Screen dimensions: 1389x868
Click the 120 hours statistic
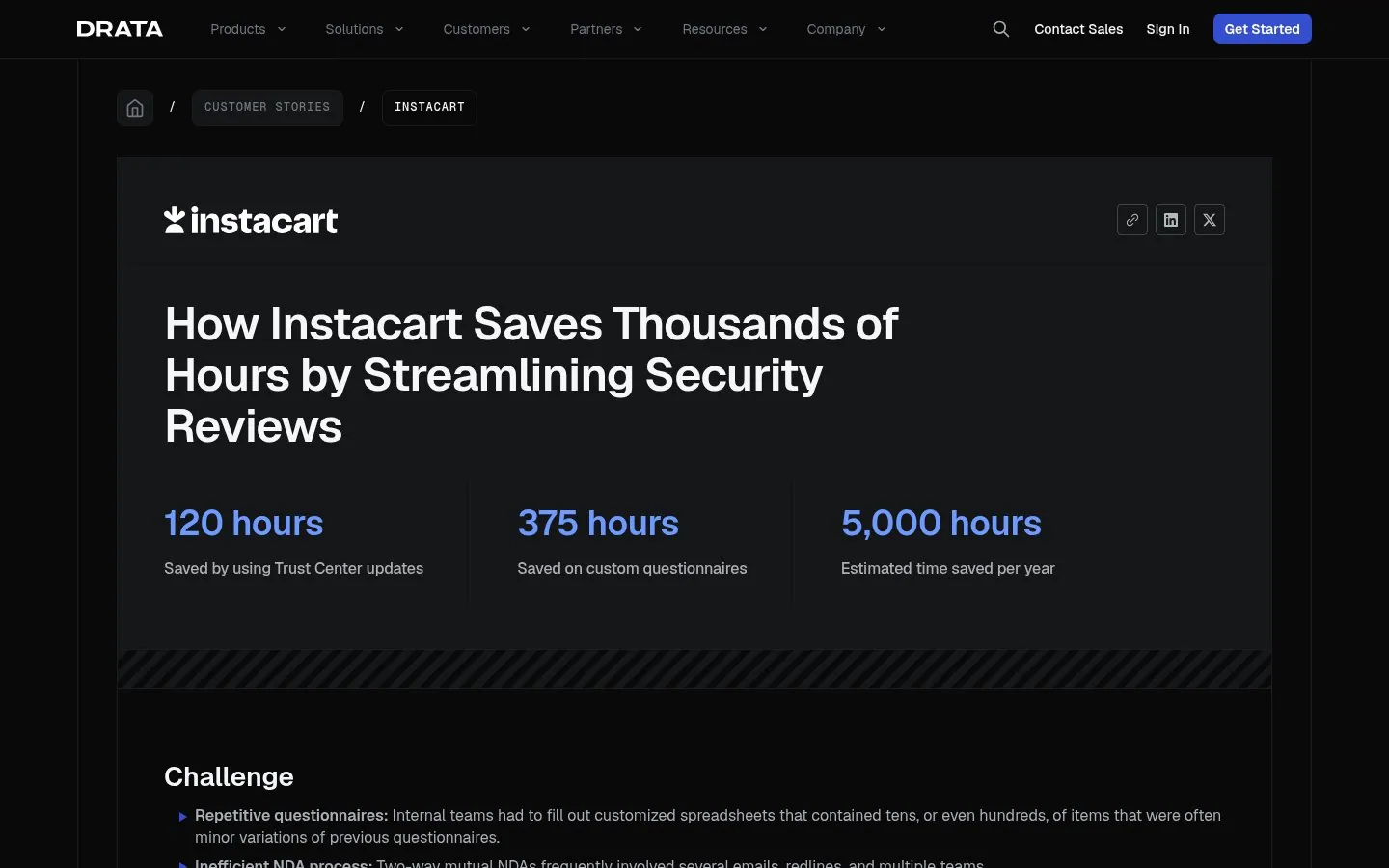coord(244,524)
